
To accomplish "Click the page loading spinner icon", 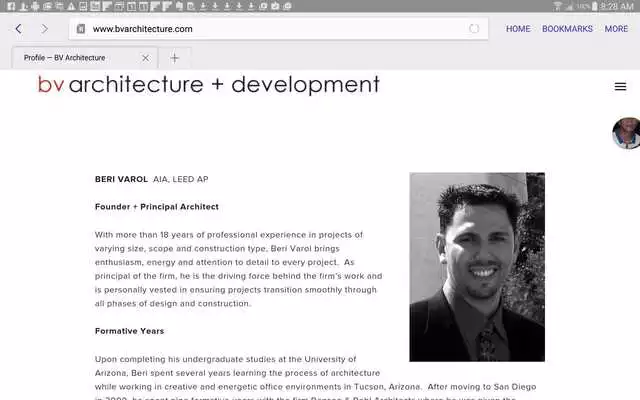I will tap(474, 29).
